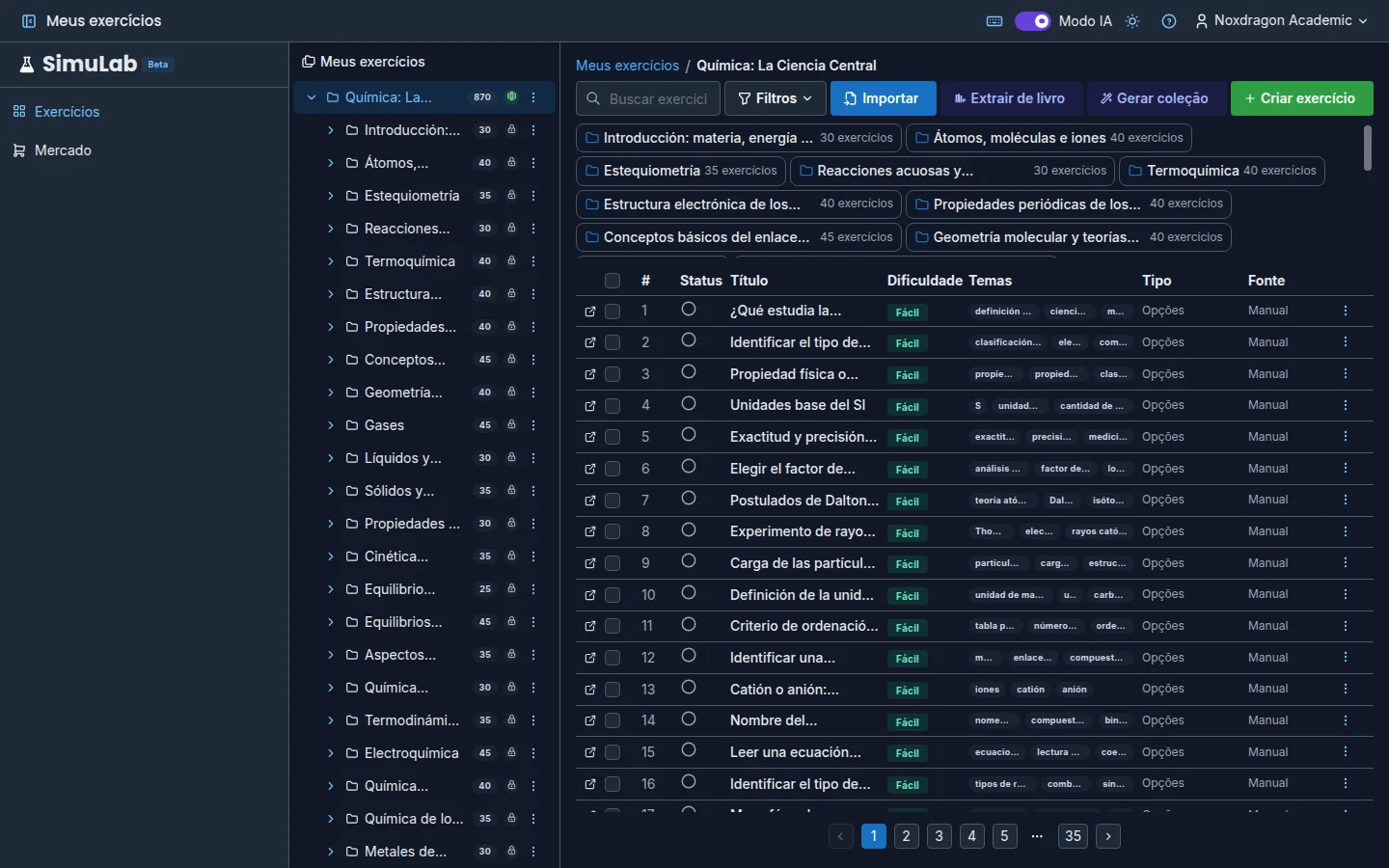The width and height of the screenshot is (1389, 868).
Task: Open options menu for Gases folder
Action: pos(533,425)
